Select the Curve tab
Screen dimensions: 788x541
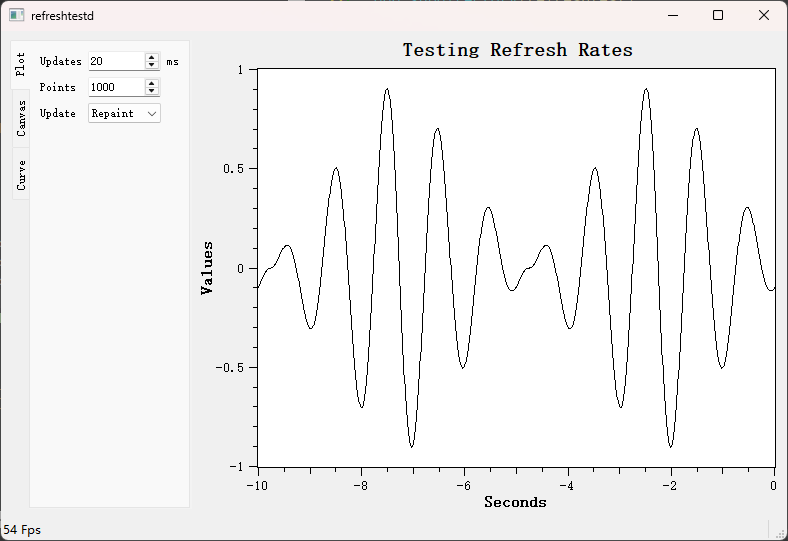coord(21,174)
